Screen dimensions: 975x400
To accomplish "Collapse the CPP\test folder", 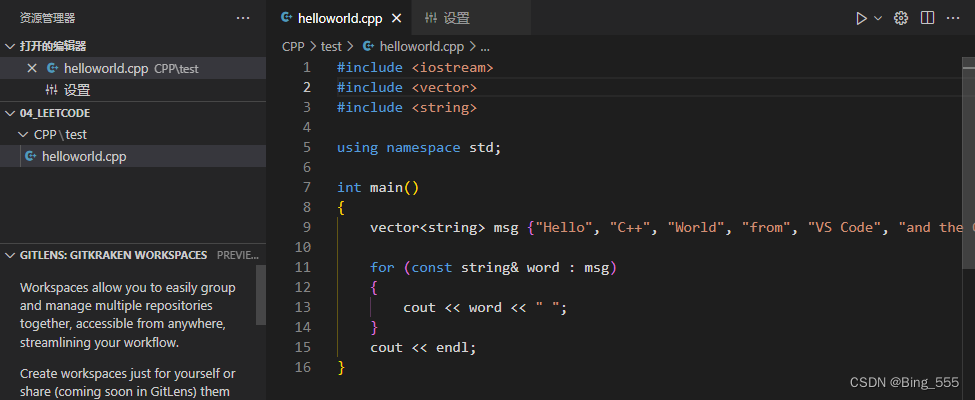I will coord(23,134).
